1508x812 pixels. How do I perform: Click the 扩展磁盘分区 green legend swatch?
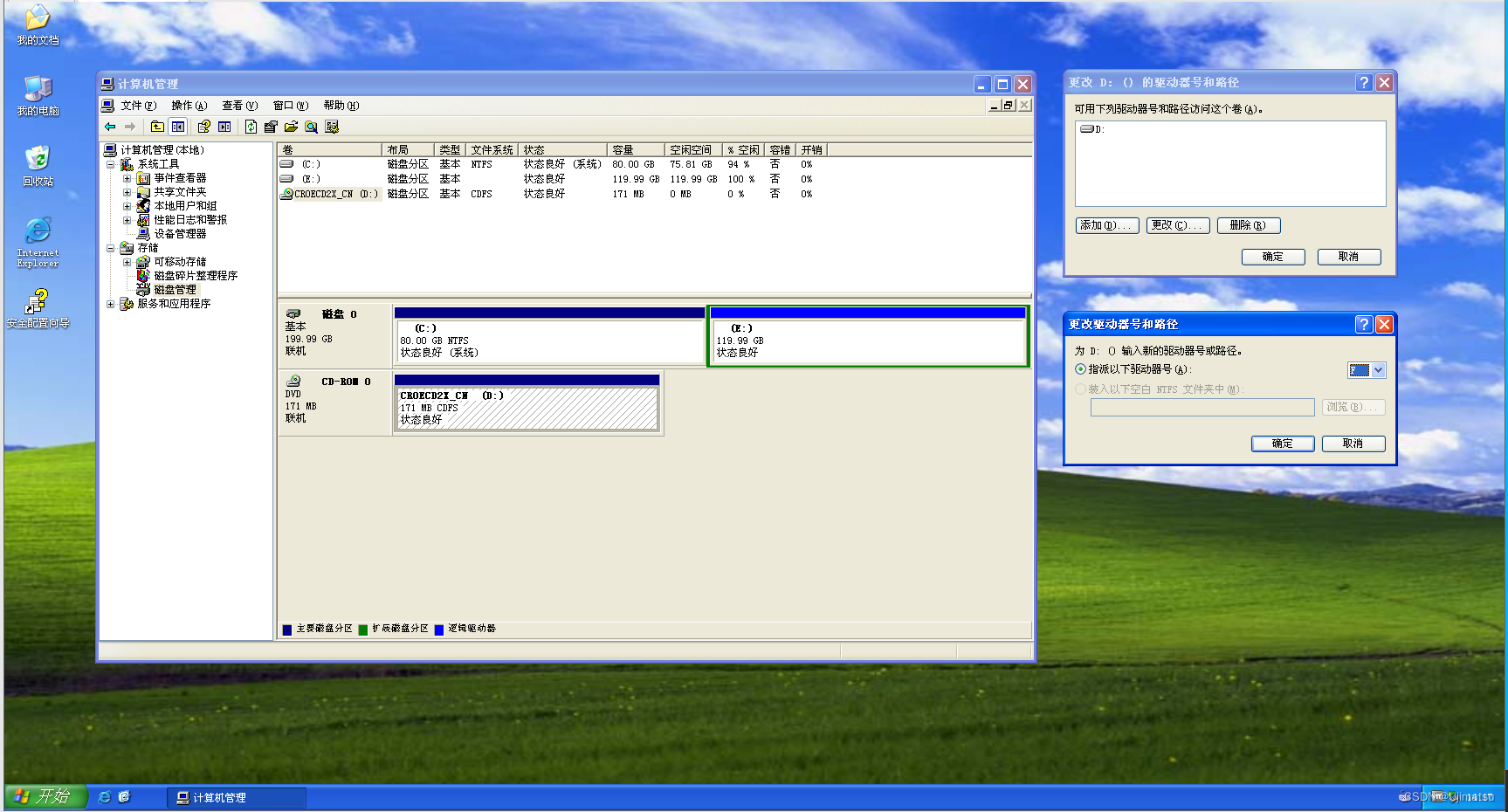[x=363, y=630]
